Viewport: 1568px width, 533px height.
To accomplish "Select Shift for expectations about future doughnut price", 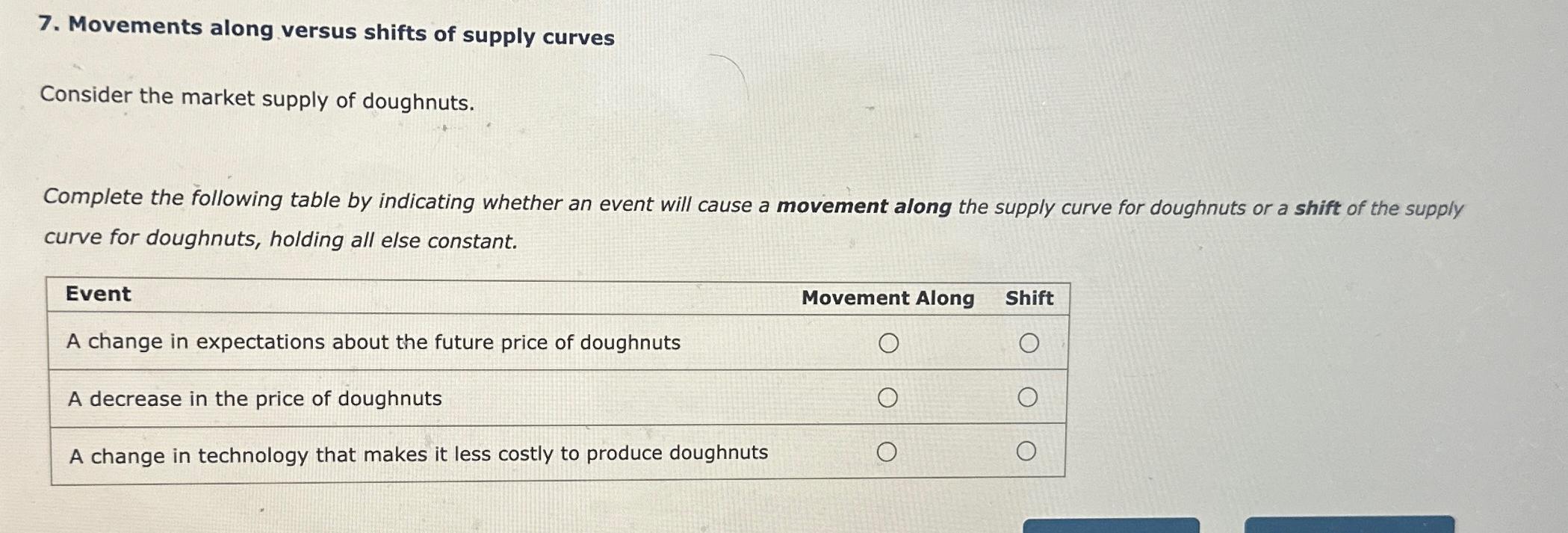I will (x=1030, y=342).
